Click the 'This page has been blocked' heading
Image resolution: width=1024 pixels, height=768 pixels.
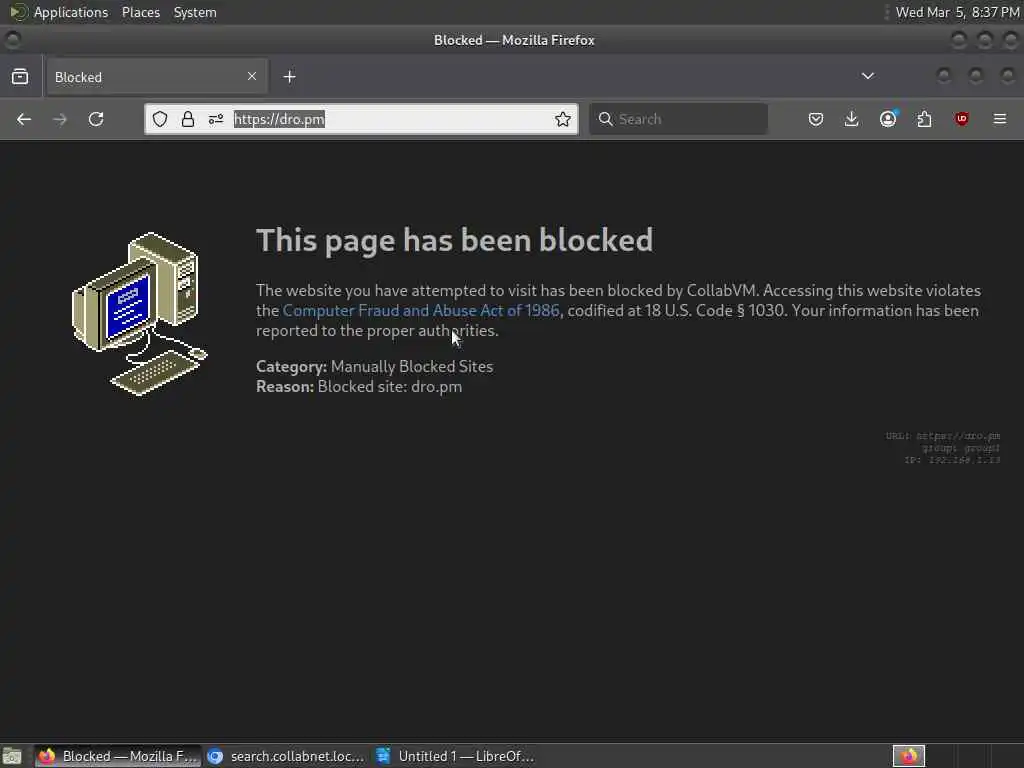tap(455, 240)
